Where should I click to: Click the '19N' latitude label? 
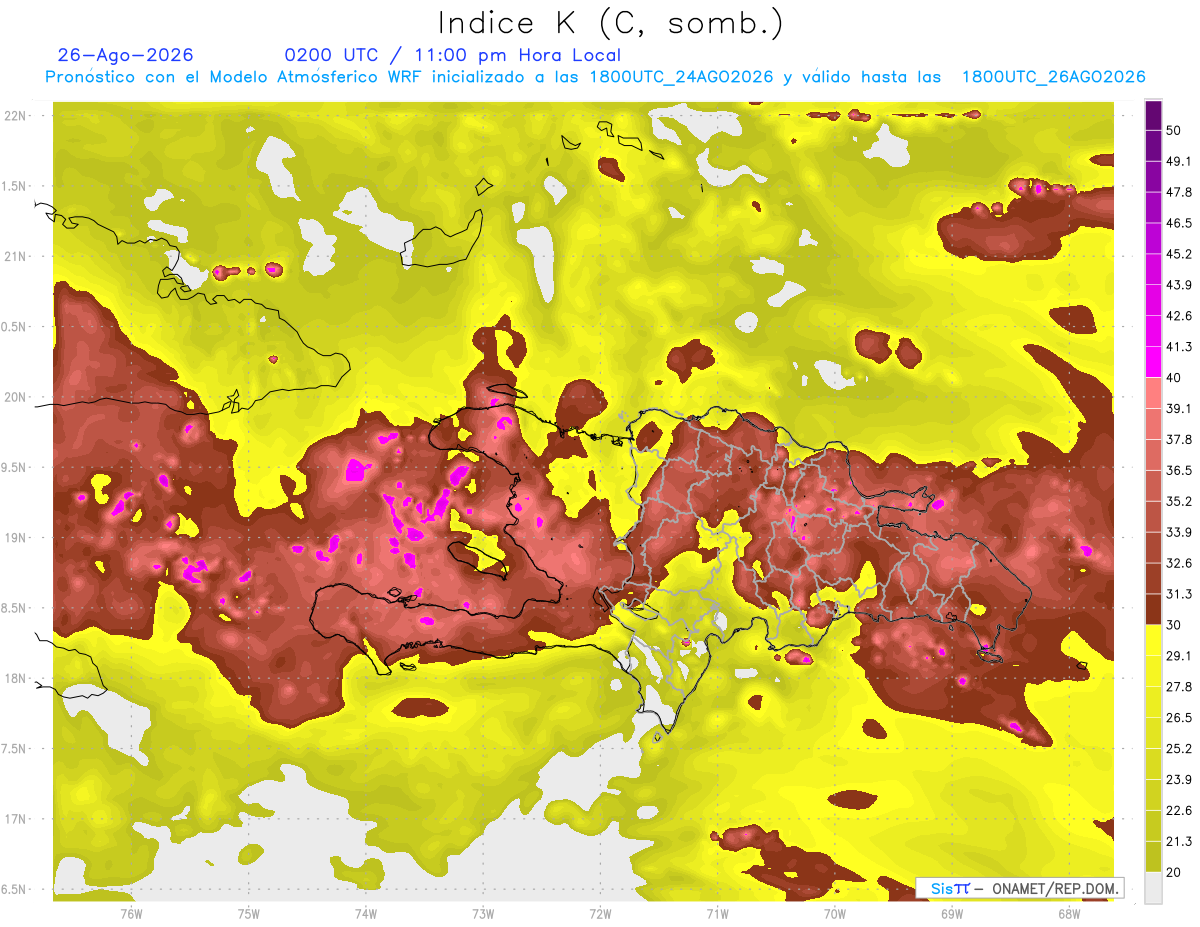(17, 538)
